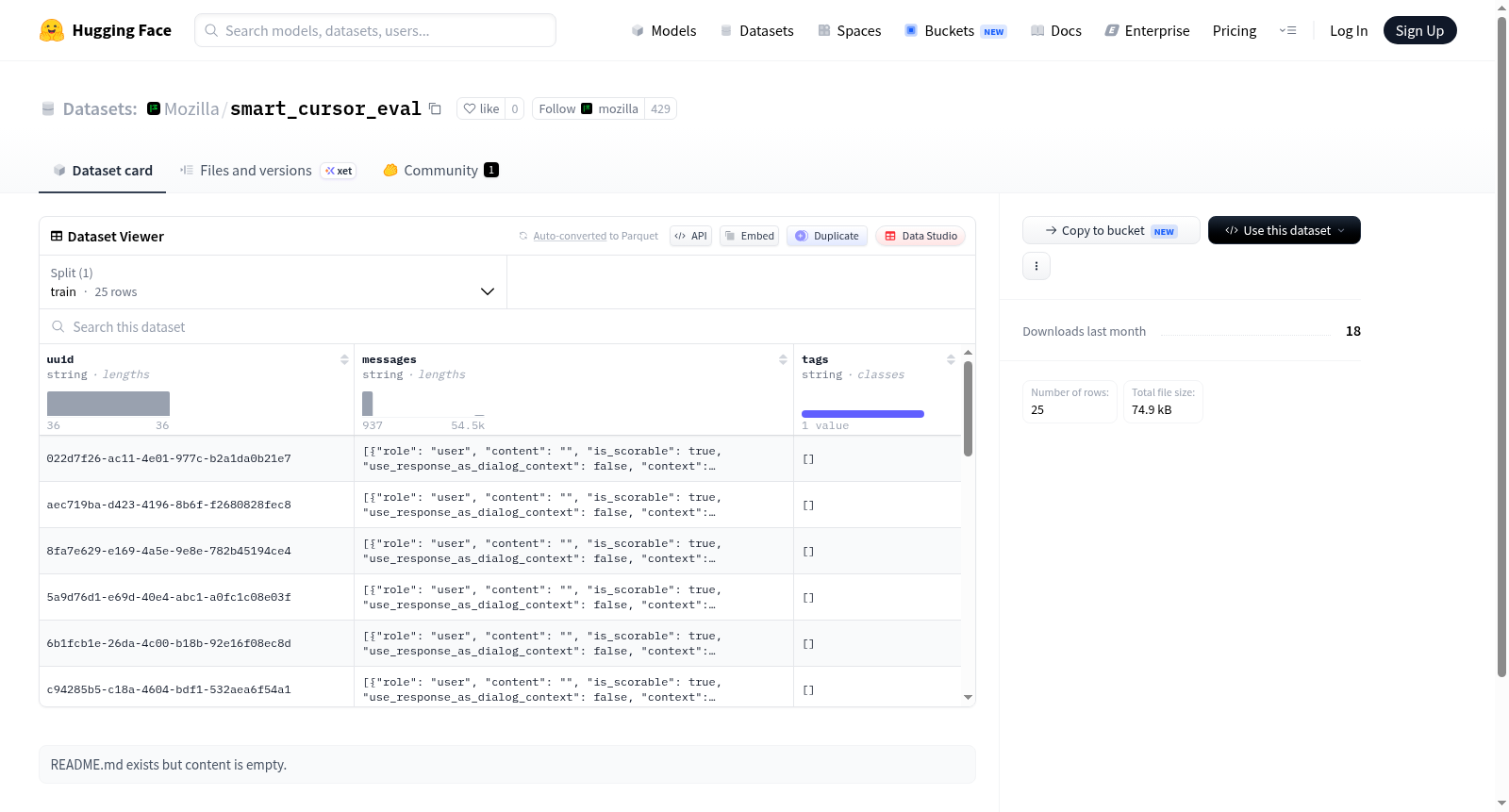The image size is (1509, 812).
Task: Click the Number of rows 25 box
Action: coord(1070,402)
